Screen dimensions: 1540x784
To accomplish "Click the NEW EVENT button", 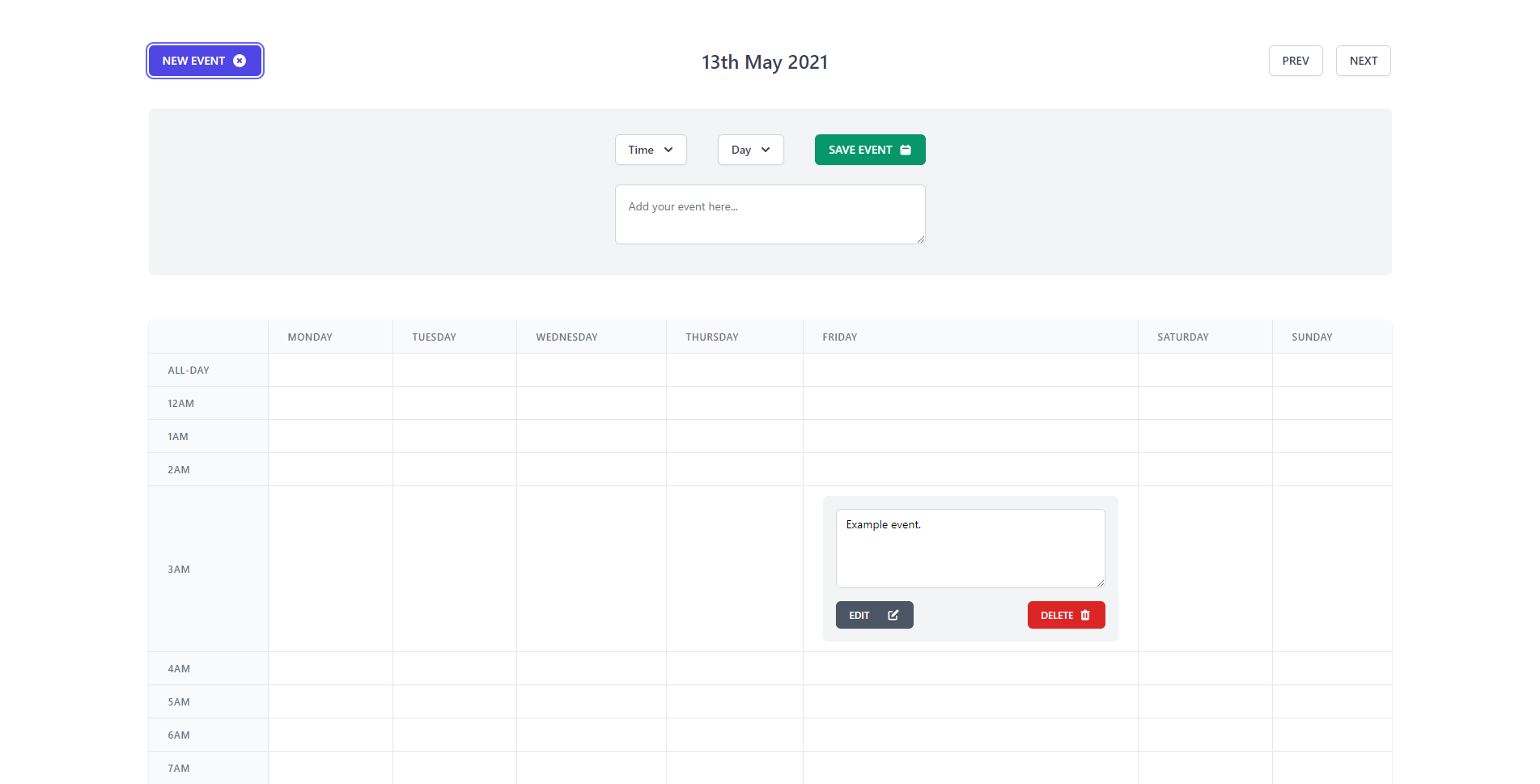I will tap(204, 60).
